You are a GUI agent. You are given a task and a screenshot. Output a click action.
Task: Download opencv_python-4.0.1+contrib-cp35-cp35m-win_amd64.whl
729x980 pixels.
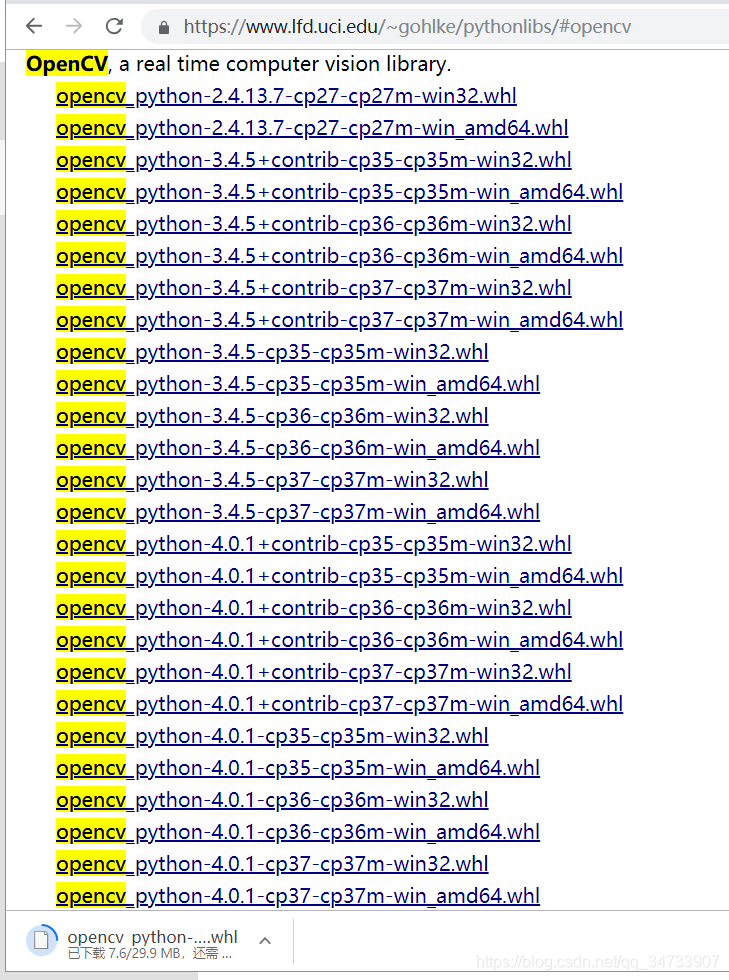[x=339, y=576]
